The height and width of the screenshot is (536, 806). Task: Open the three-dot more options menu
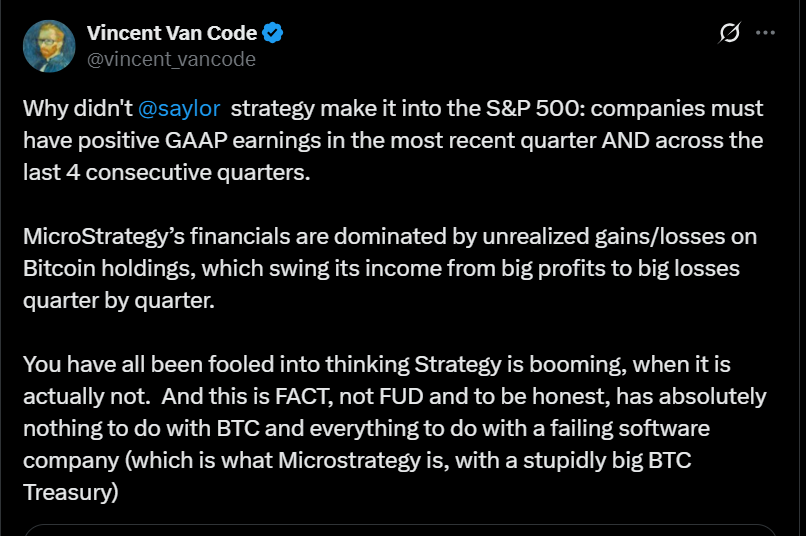tap(765, 33)
